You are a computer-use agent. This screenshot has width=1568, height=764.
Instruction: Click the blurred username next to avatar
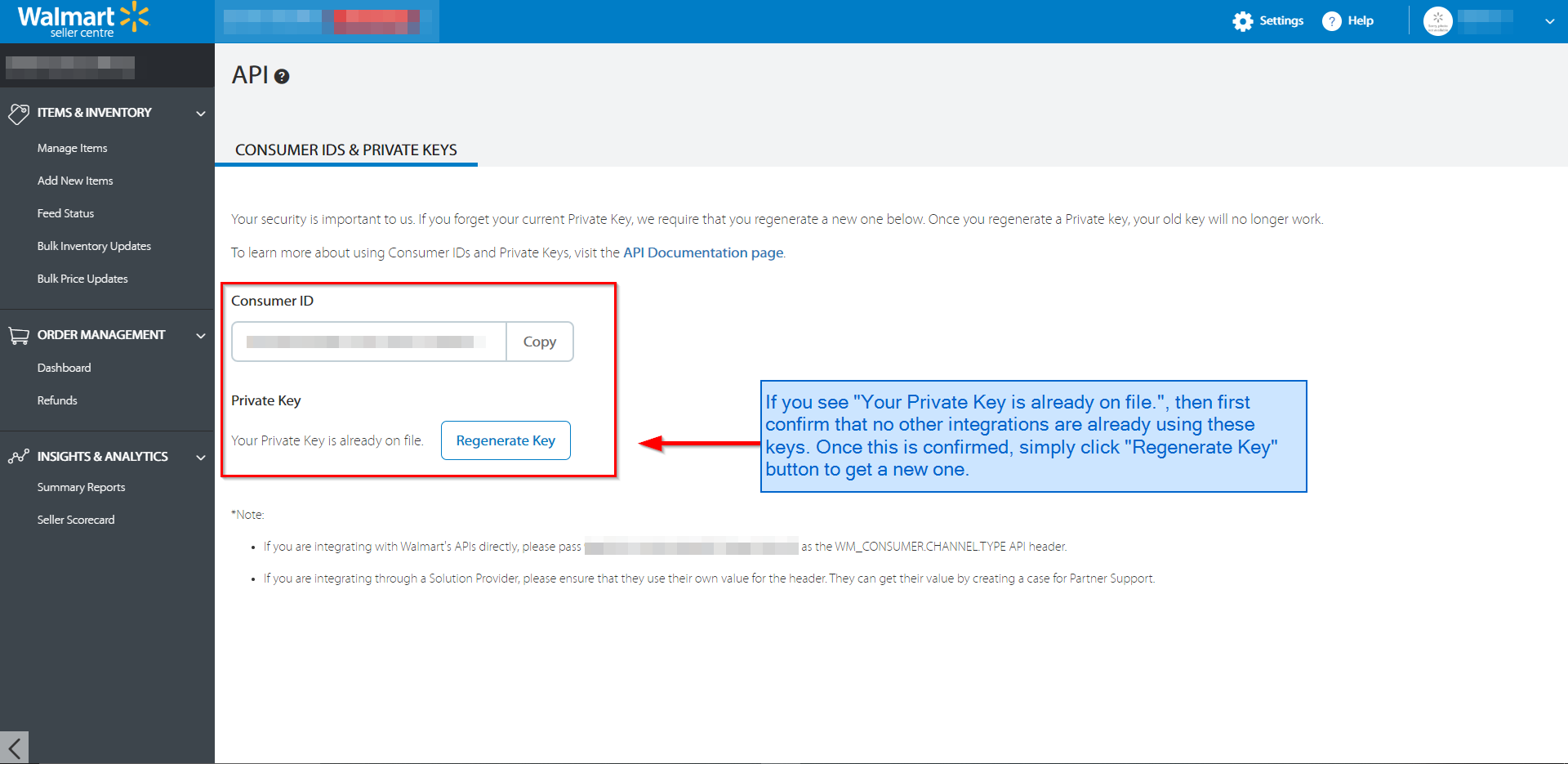click(x=1486, y=21)
